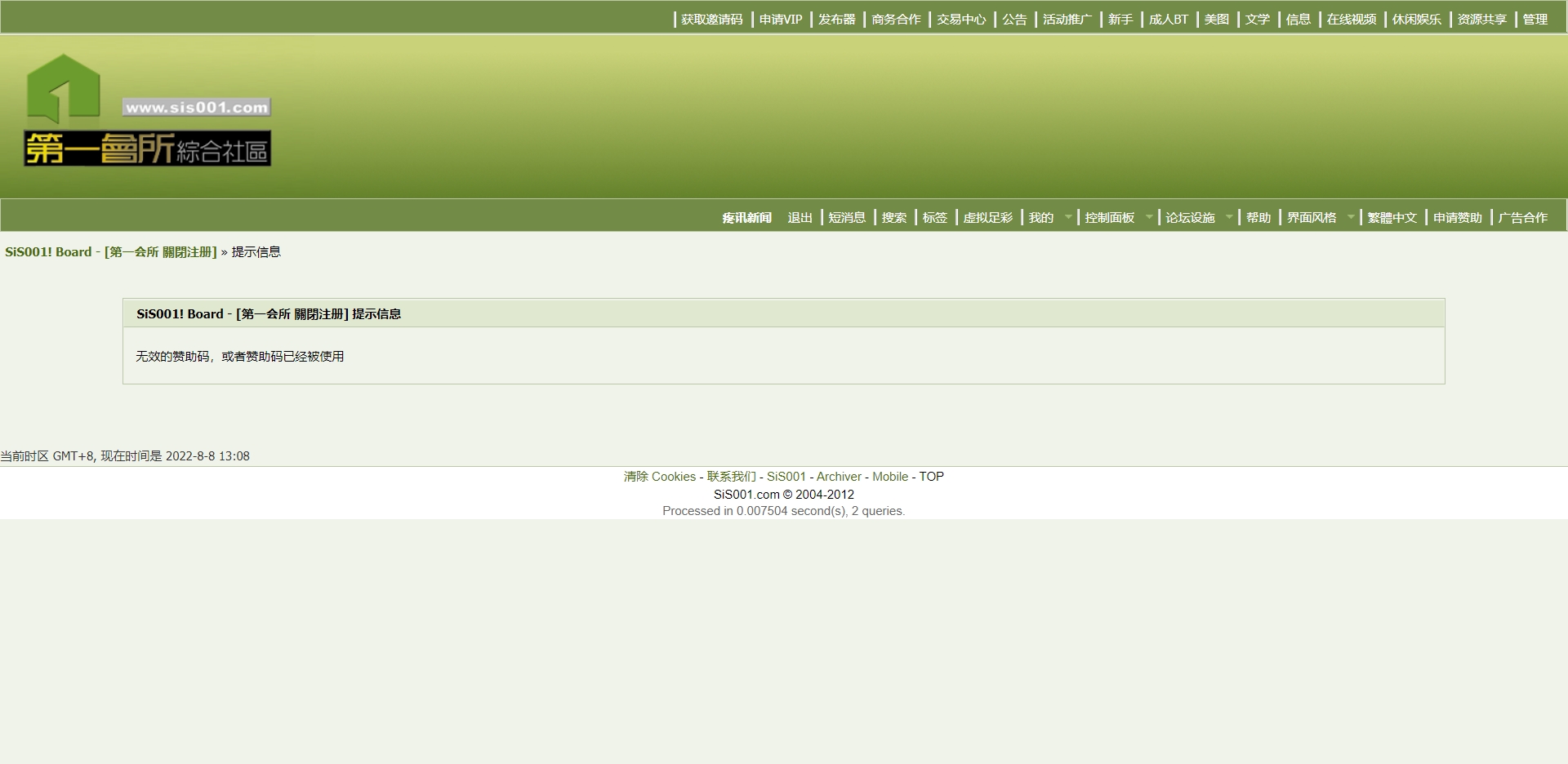Click the 第一會所綜合社區 banner title

tap(147, 149)
